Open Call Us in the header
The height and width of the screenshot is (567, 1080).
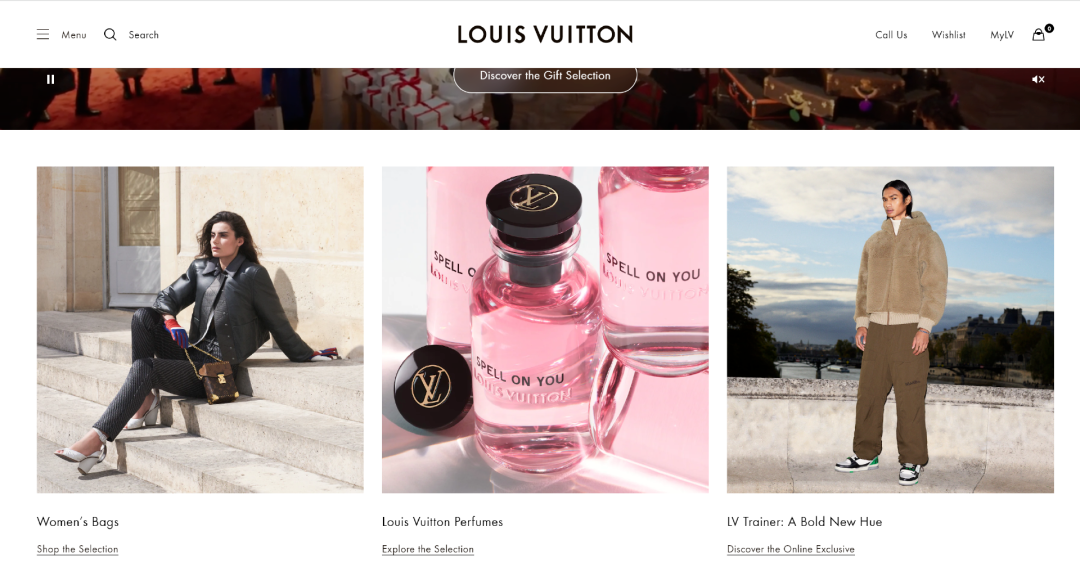891,34
